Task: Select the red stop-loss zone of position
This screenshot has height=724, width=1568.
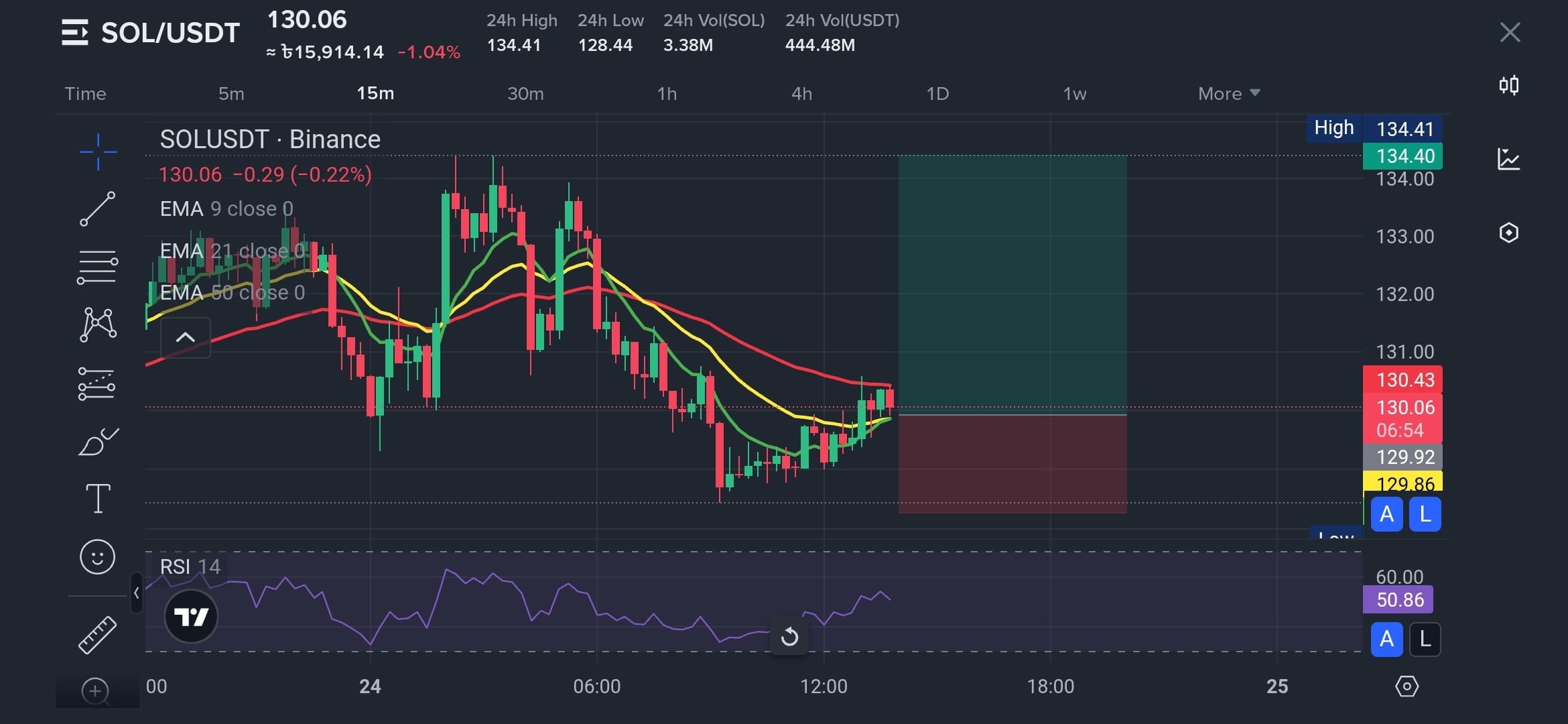Action: (x=1012, y=464)
